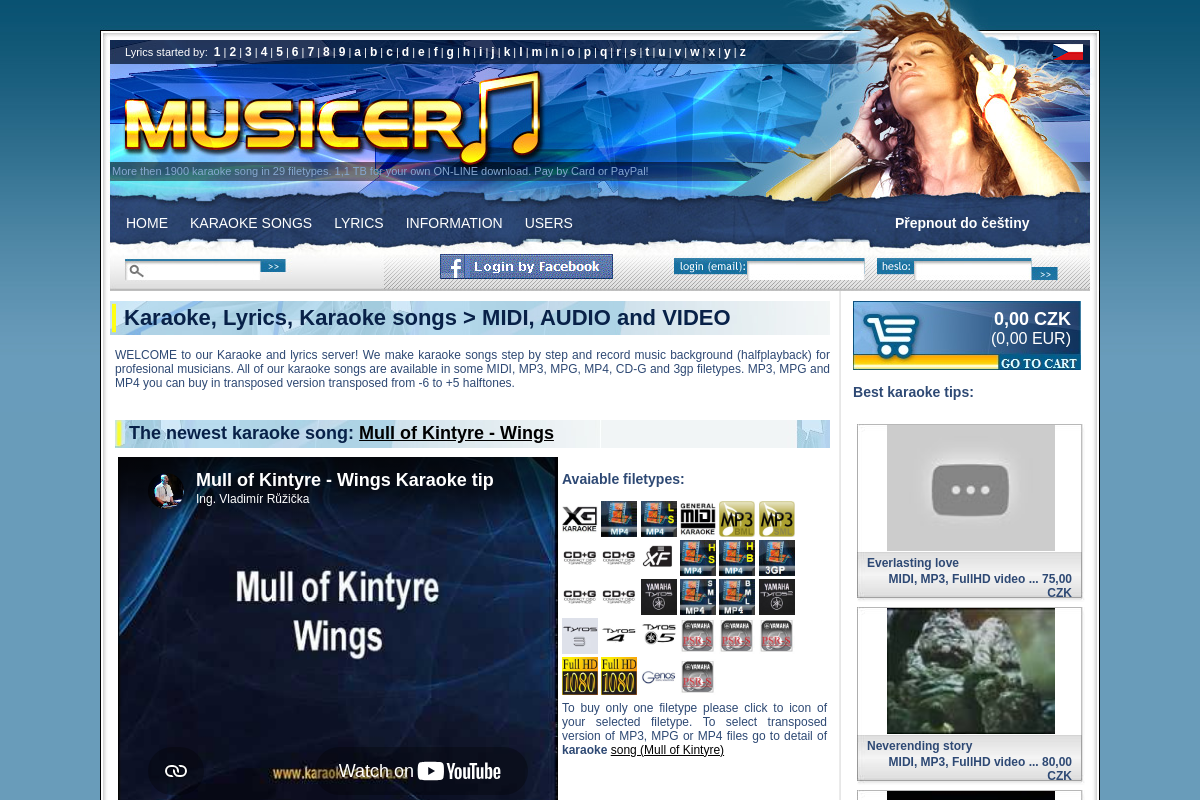Choose the MP4 HS filetype icon
Viewport: 1200px width, 800px height.
[698, 558]
